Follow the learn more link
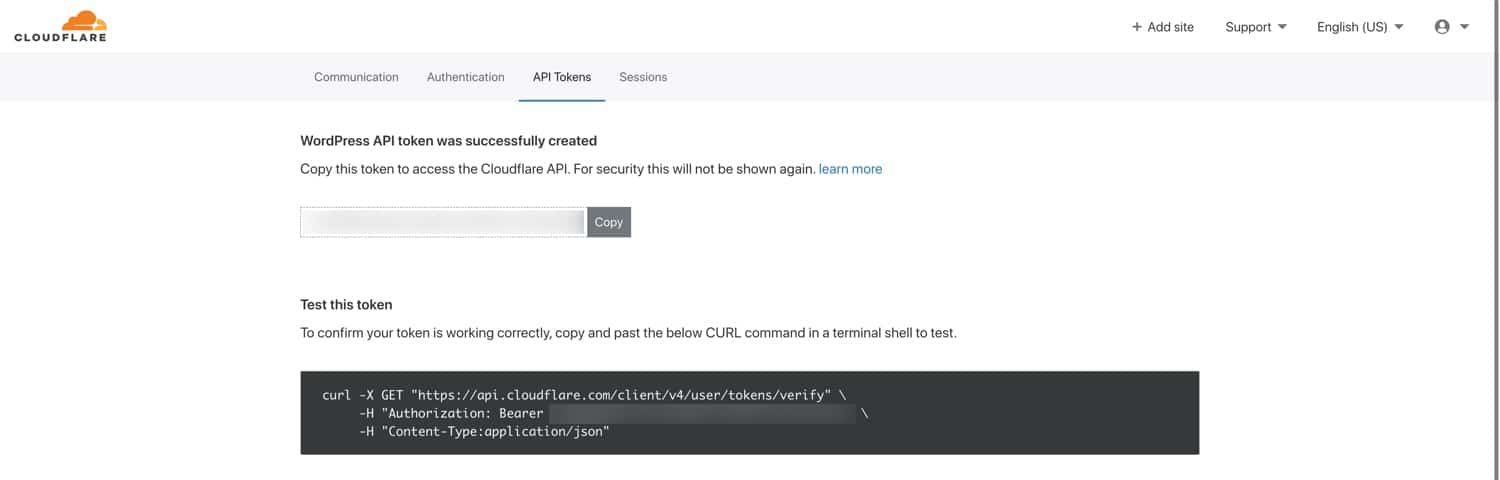Screen dimensions: 1500x480 click(850, 169)
